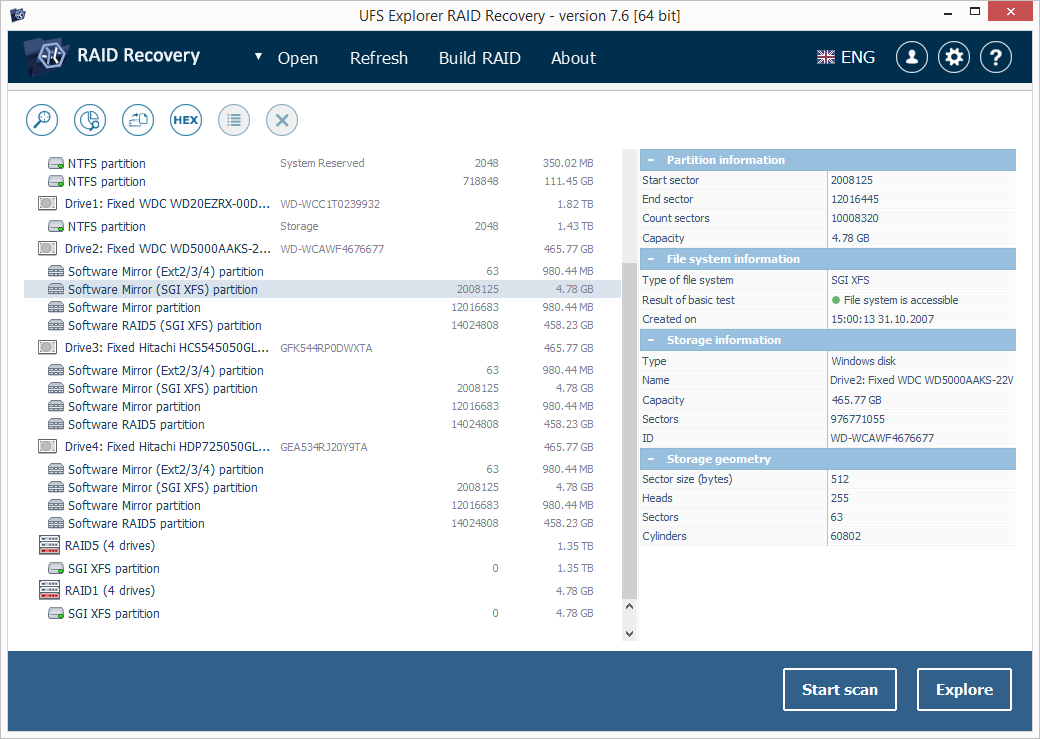Click the RAID1 (4 drives) array icon

(49, 590)
